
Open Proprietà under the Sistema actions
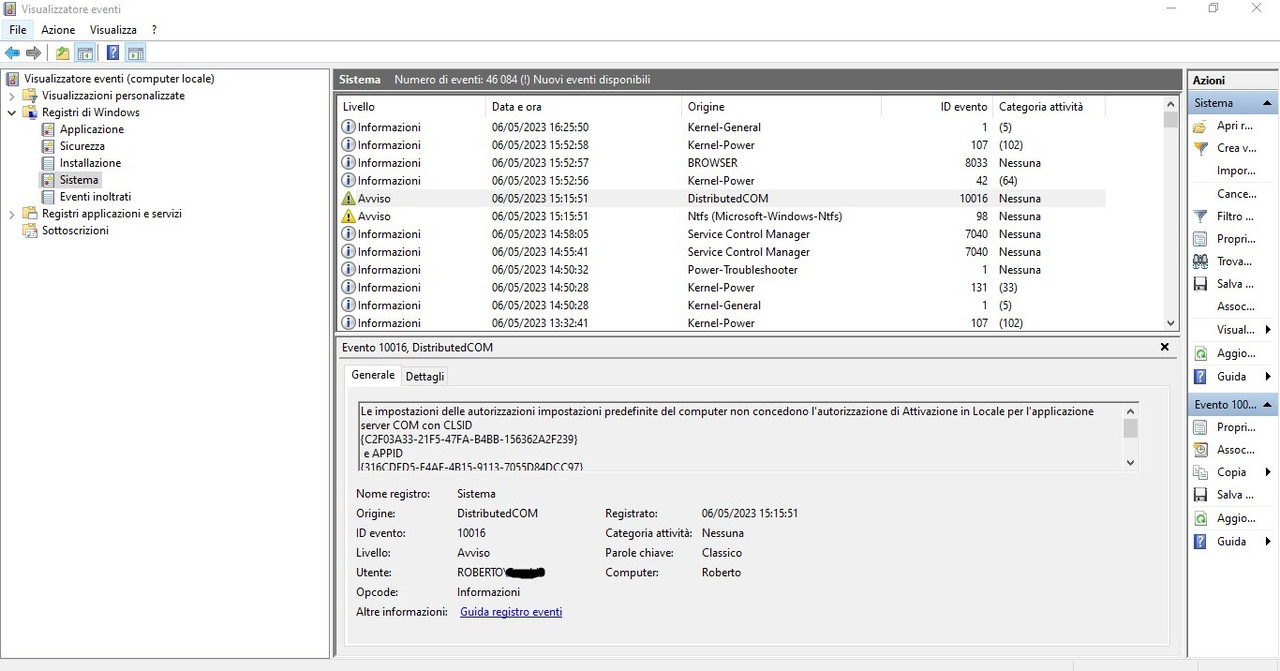1235,239
